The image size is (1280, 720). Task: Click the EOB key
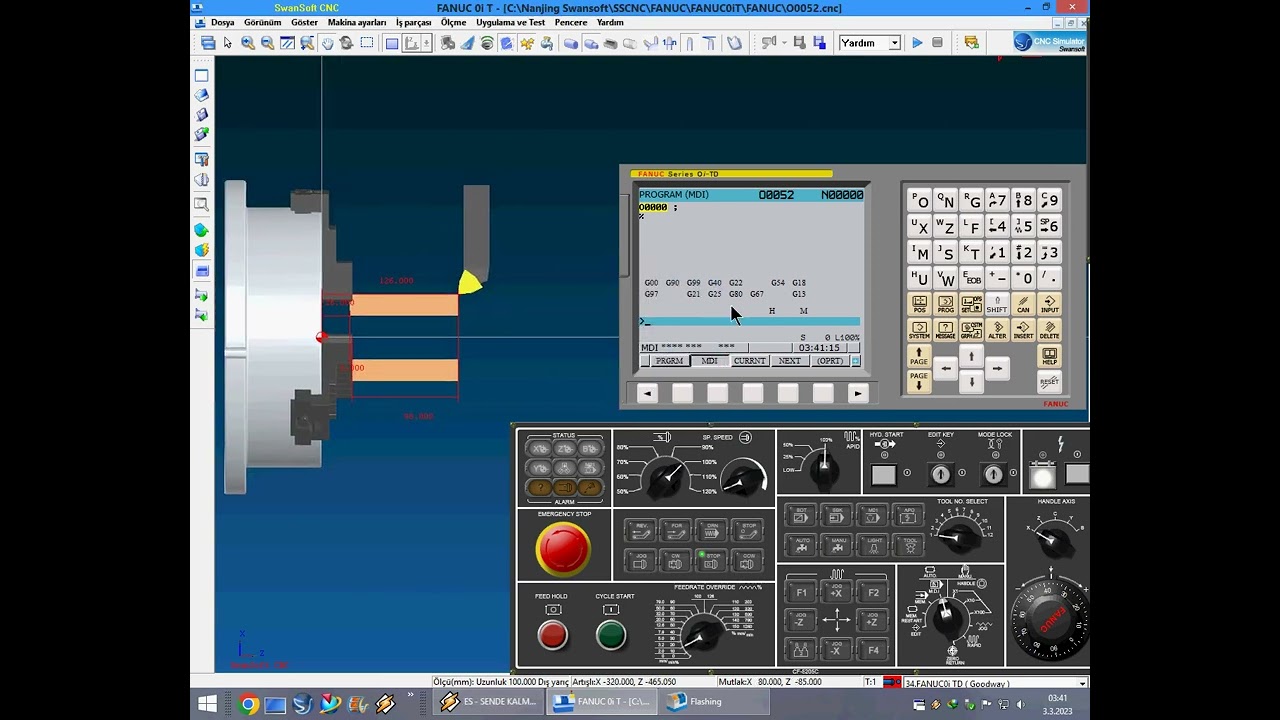tap(971, 278)
